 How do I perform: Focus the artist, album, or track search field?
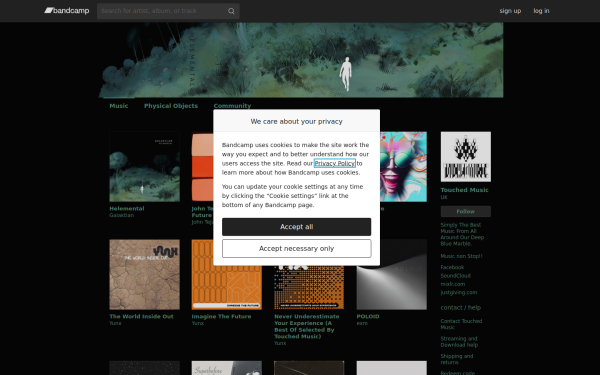point(168,11)
